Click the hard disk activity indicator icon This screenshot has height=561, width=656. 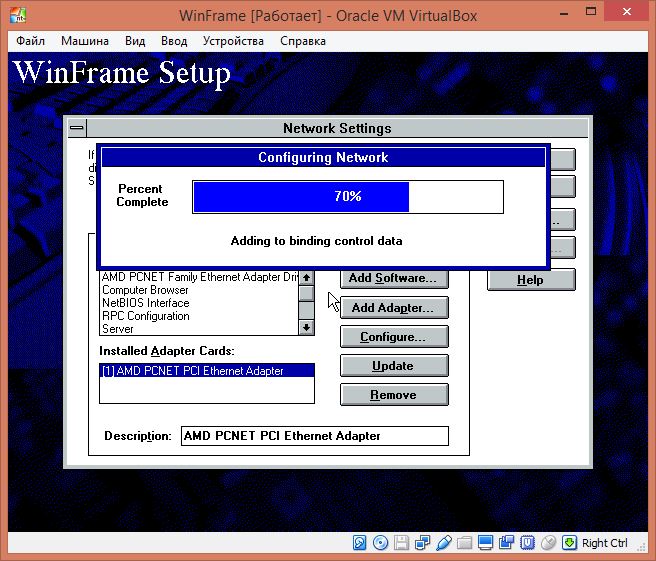[x=359, y=543]
